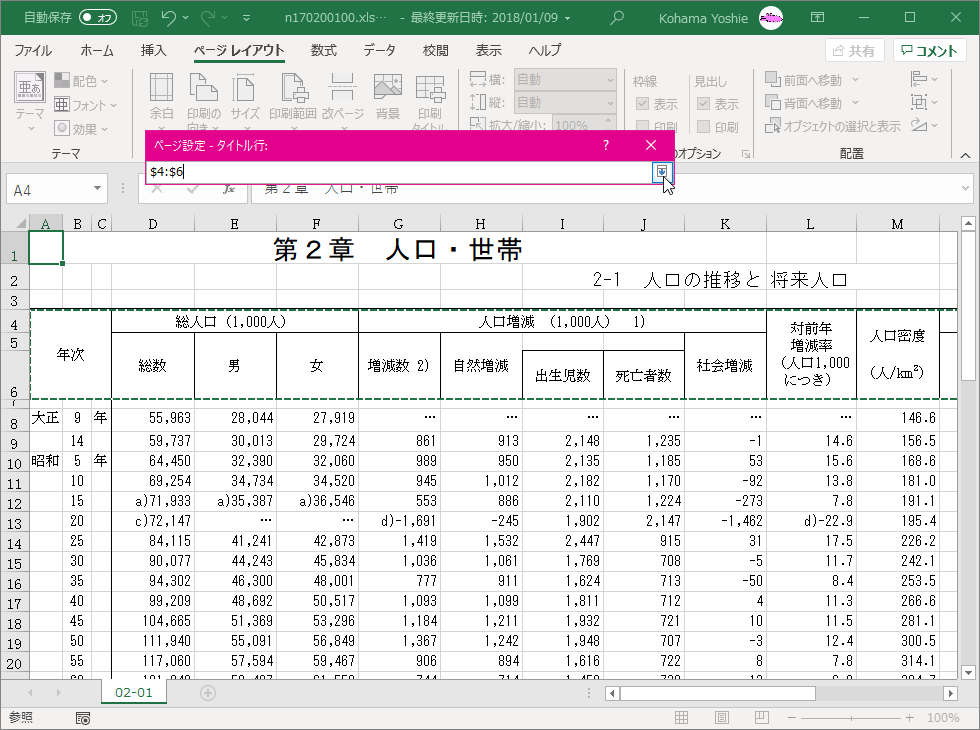This screenshot has height=730, width=980.
Task: Toggle the AutoSave (自動保存) switch
Action: point(97,17)
